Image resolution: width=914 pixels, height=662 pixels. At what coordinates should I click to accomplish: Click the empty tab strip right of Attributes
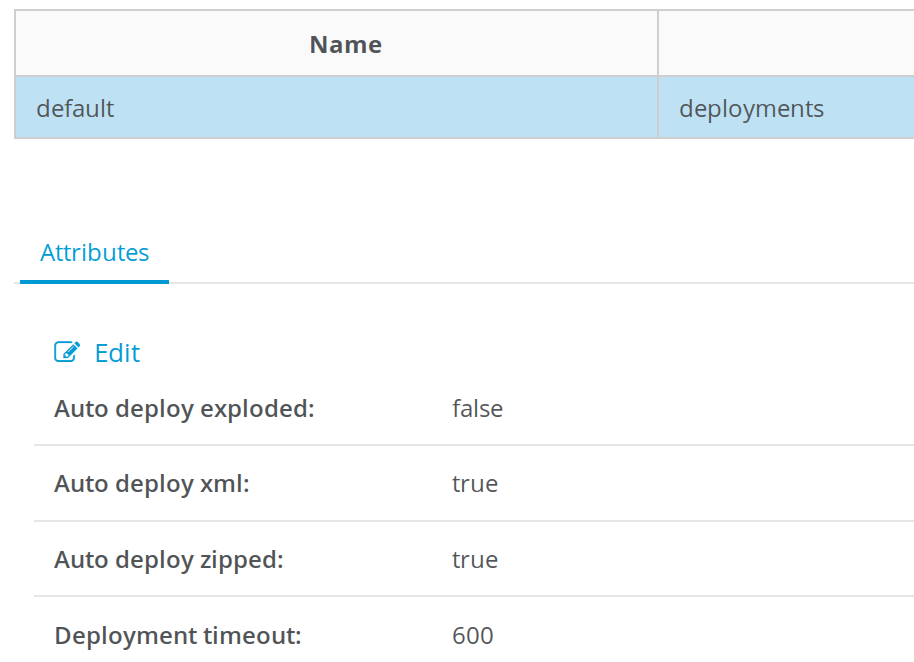click(540, 255)
